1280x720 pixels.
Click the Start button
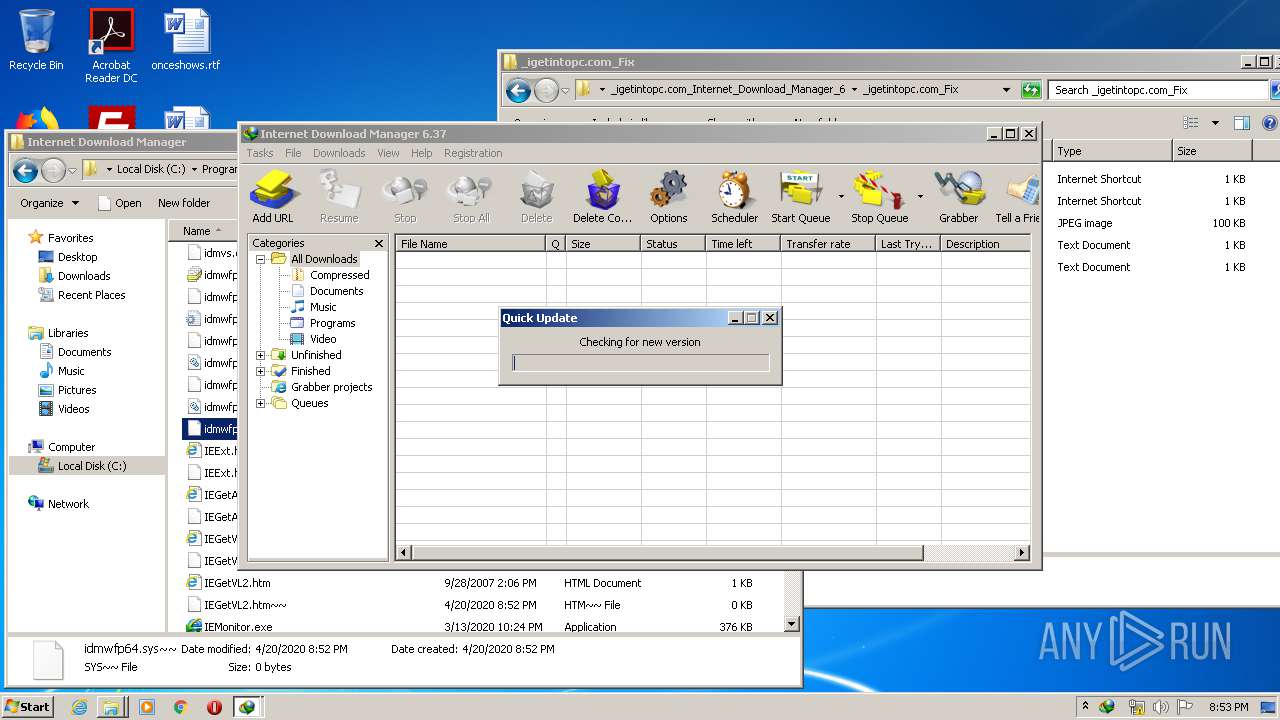coord(27,706)
